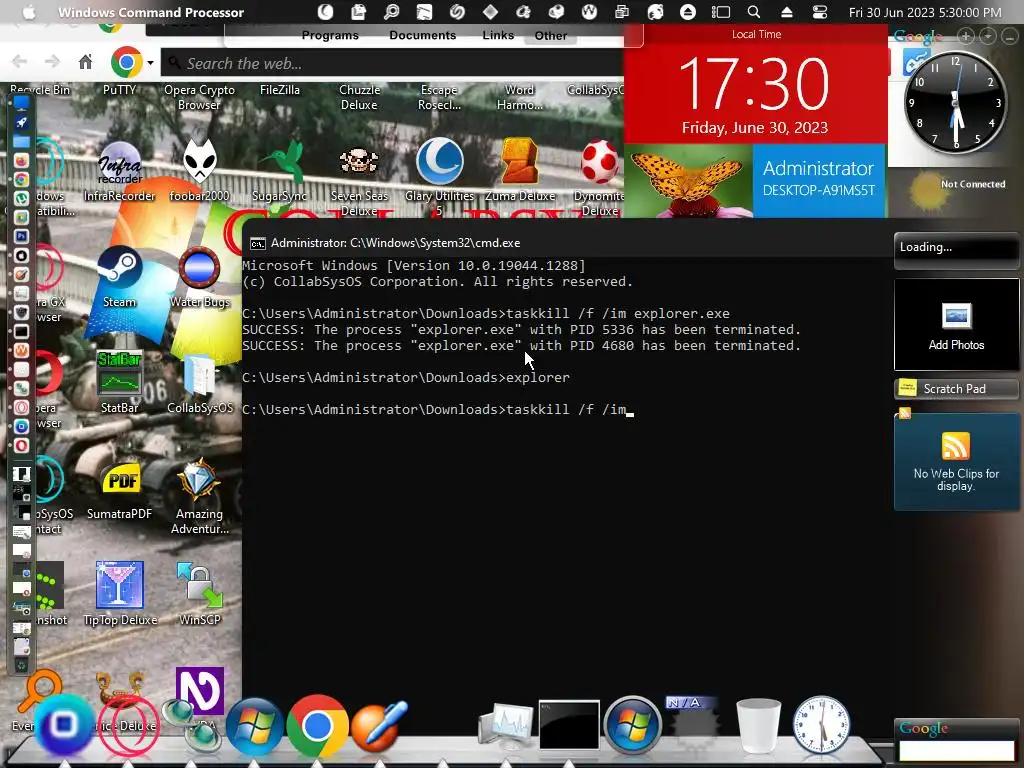
Task: Expand the Chrome search engine dropdown arrow
Action: coord(150,63)
